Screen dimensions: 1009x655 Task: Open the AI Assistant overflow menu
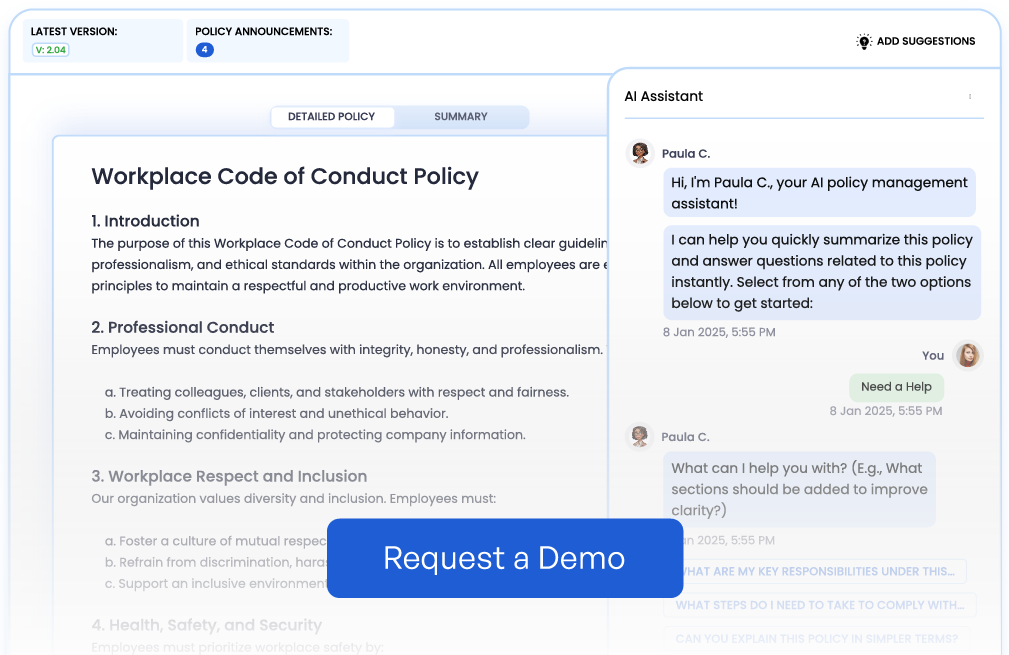click(970, 95)
